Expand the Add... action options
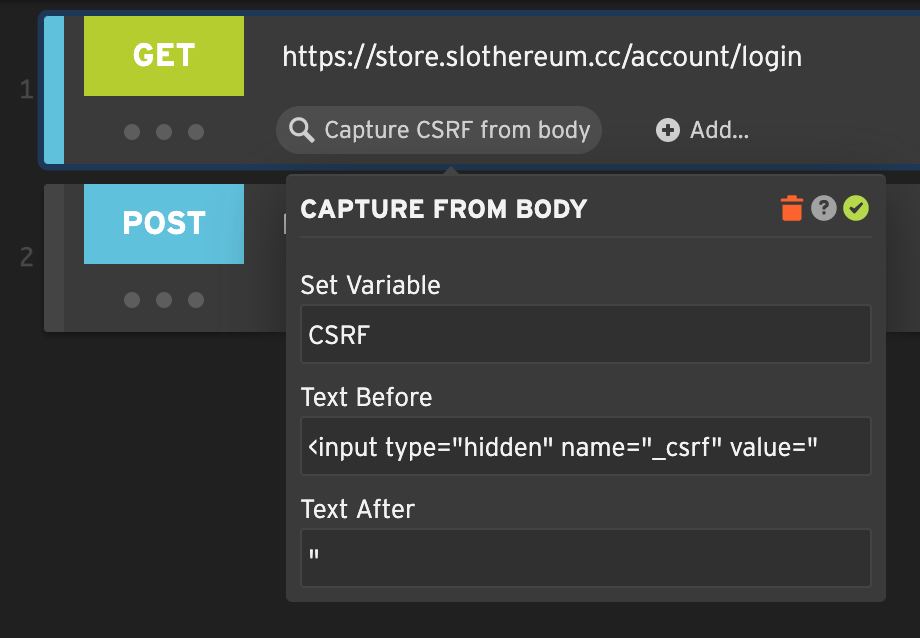 (703, 130)
